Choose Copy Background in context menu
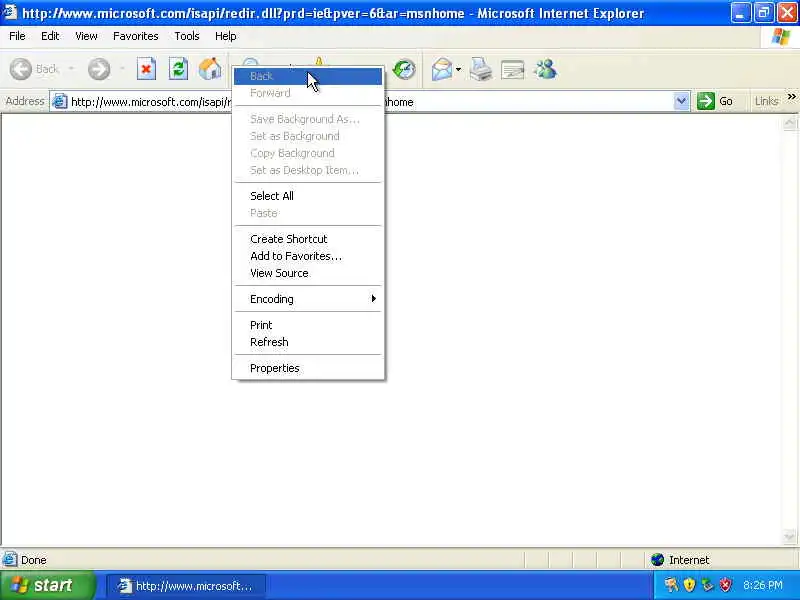800x600 pixels. [x=308, y=153]
